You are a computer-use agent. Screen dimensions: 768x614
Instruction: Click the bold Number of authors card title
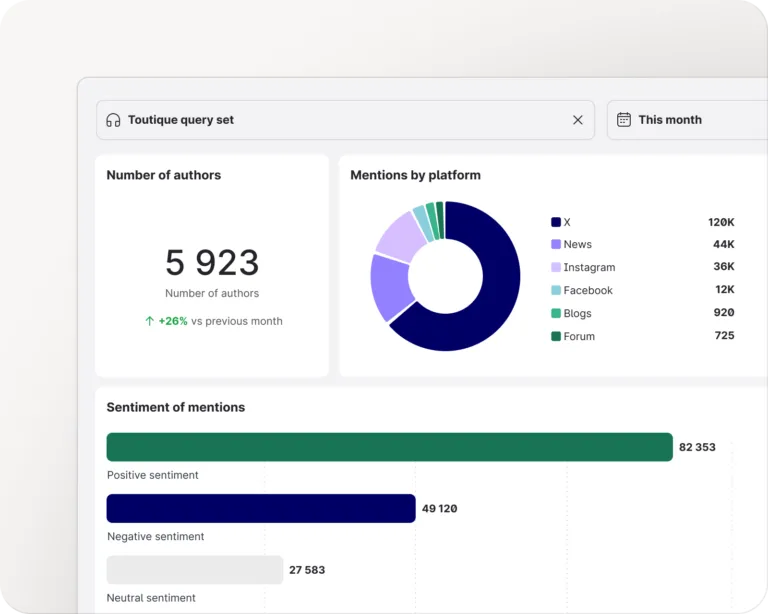click(164, 175)
